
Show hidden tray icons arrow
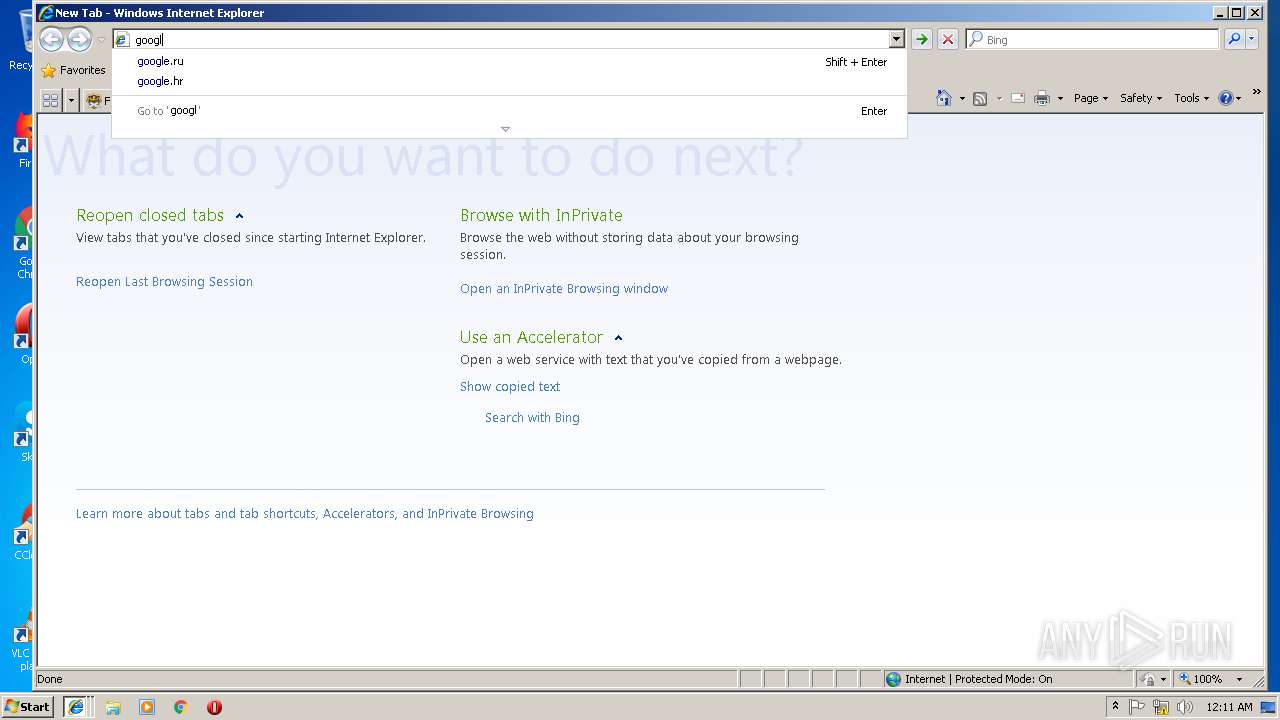point(1115,706)
